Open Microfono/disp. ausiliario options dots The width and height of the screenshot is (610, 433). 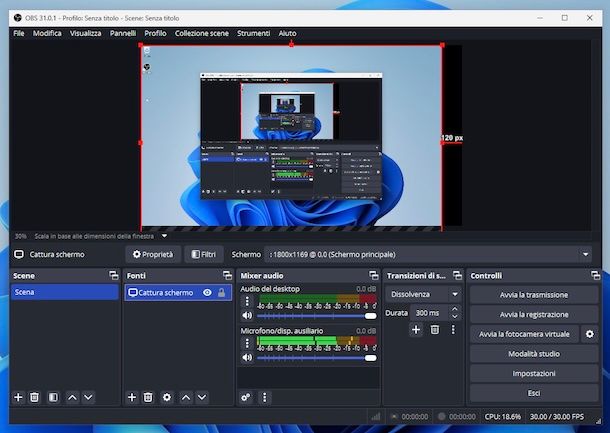247,343
